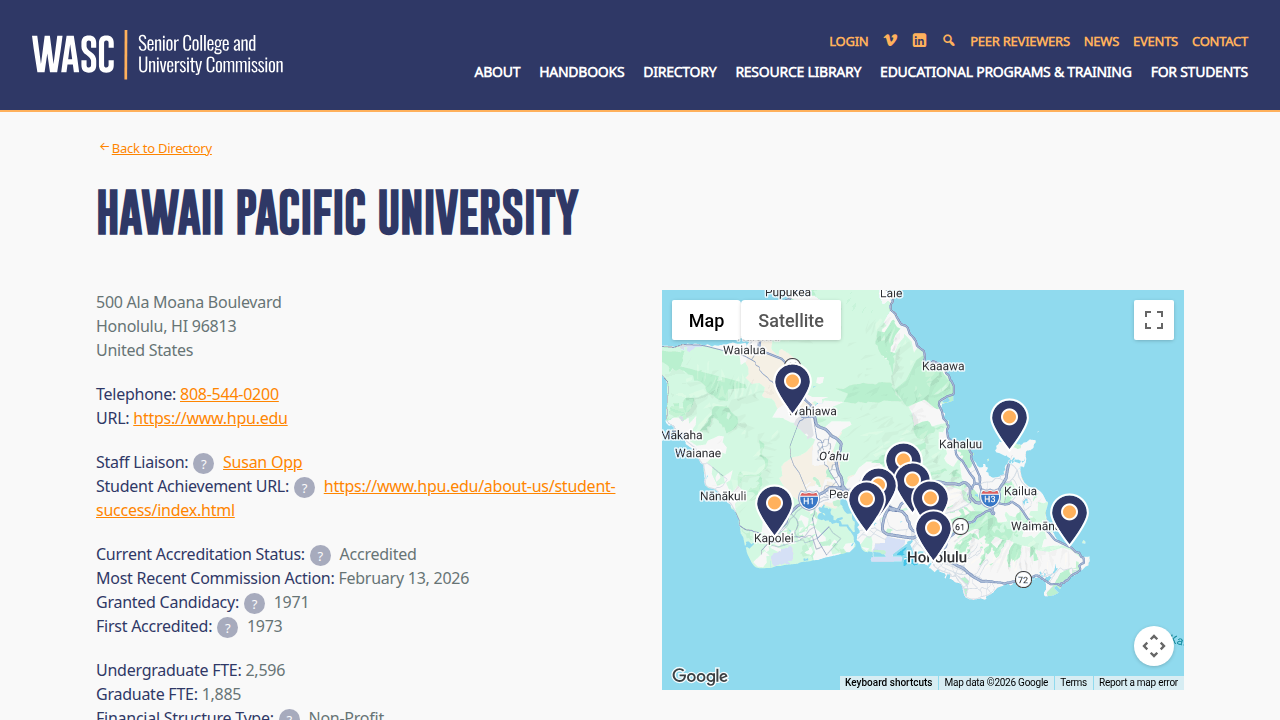This screenshot has width=1280, height=720.
Task: Open map Keyboard shortcuts
Action: point(888,682)
